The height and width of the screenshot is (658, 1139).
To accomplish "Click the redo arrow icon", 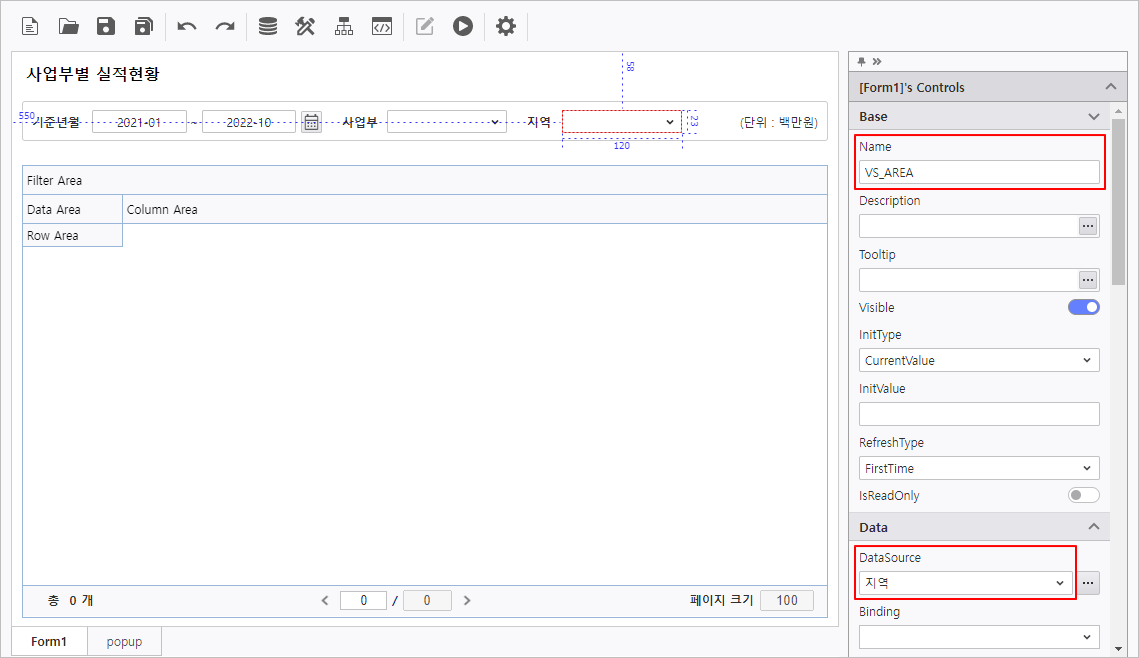I will [x=225, y=27].
